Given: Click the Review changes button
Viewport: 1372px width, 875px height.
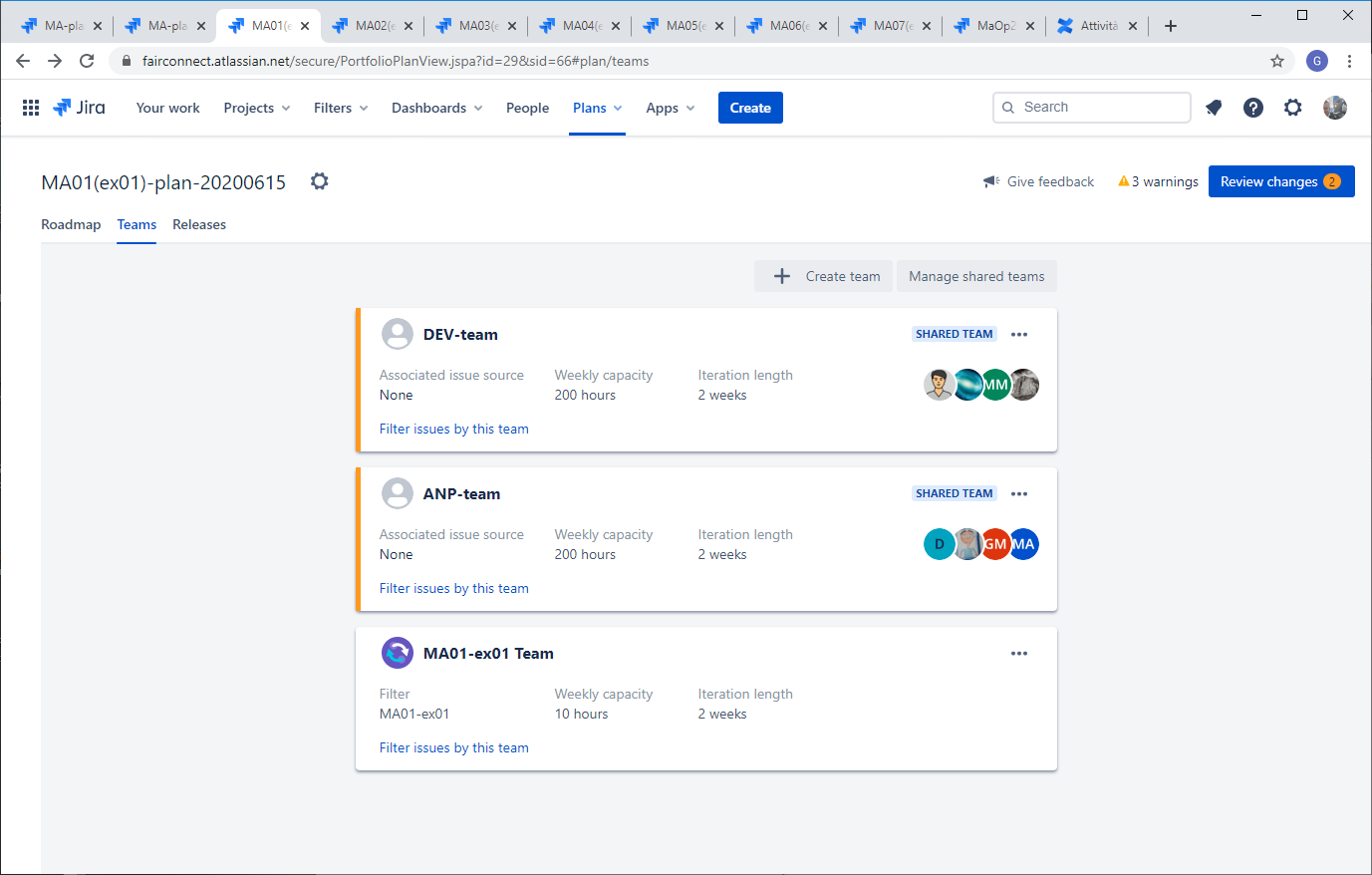Looking at the screenshot, I should [1281, 181].
